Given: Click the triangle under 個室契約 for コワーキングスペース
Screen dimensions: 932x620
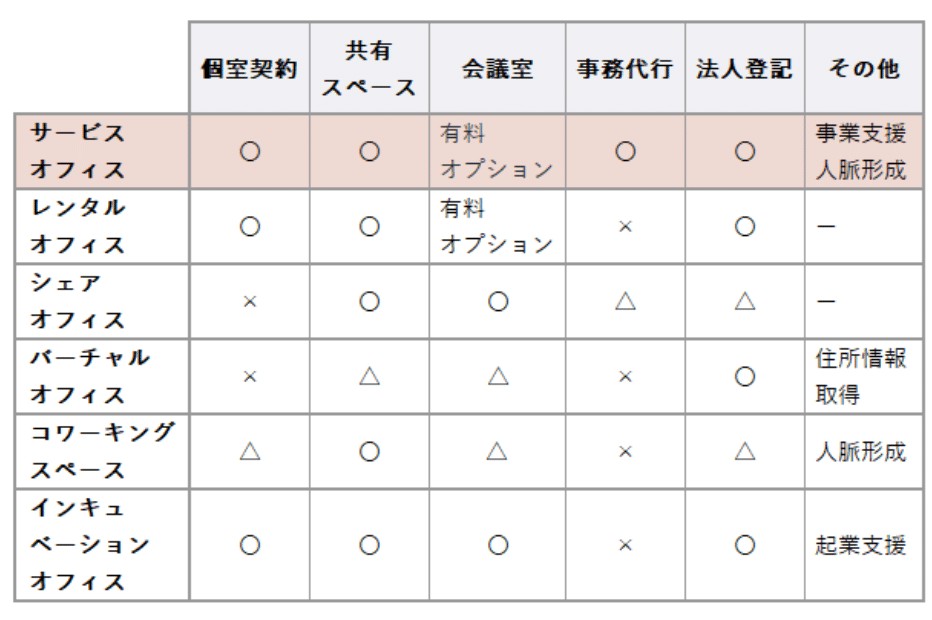Looking at the screenshot, I should [250, 452].
